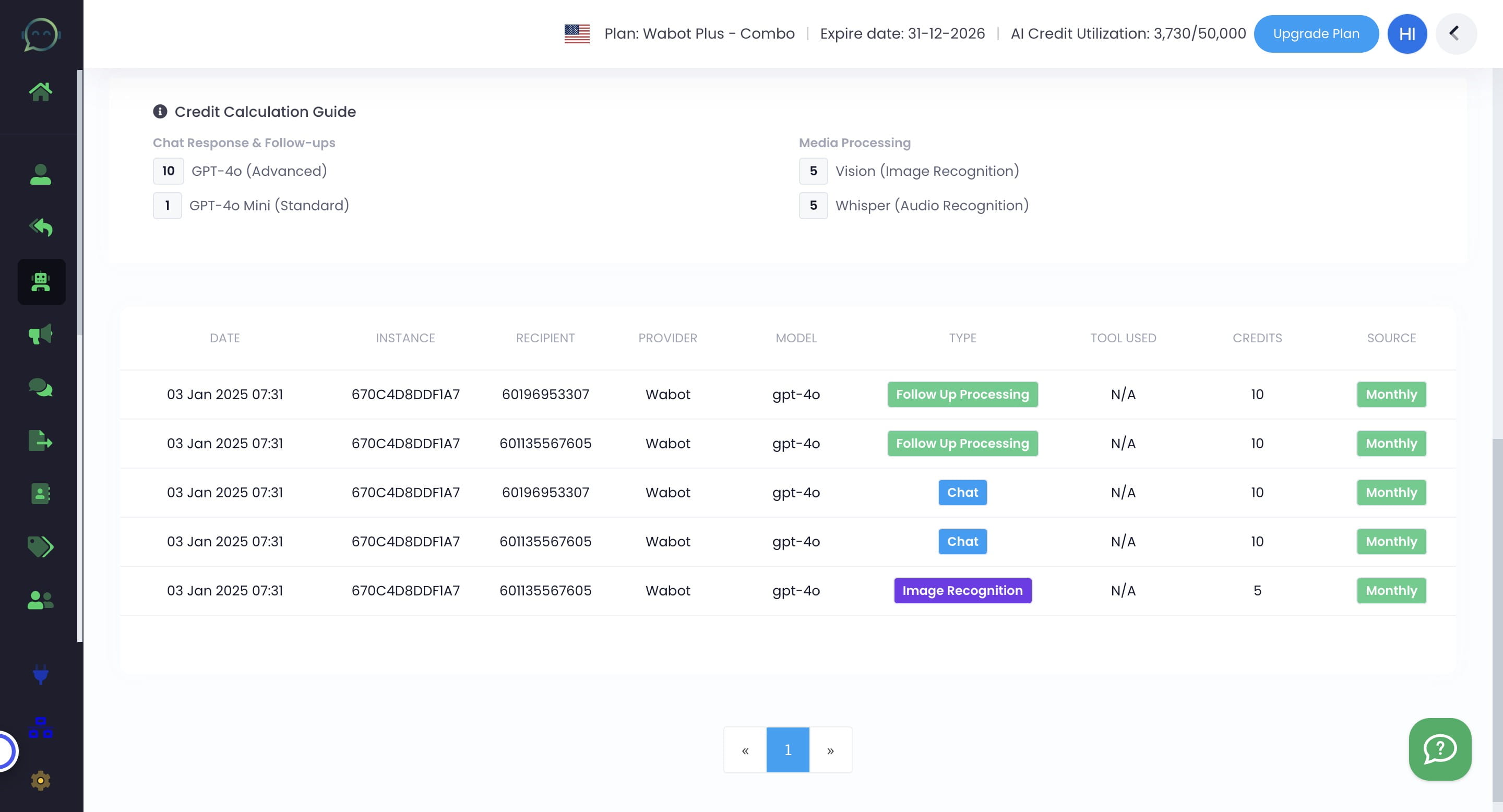Open the US flag language selector
This screenshot has height=812, width=1503.
[577, 33]
